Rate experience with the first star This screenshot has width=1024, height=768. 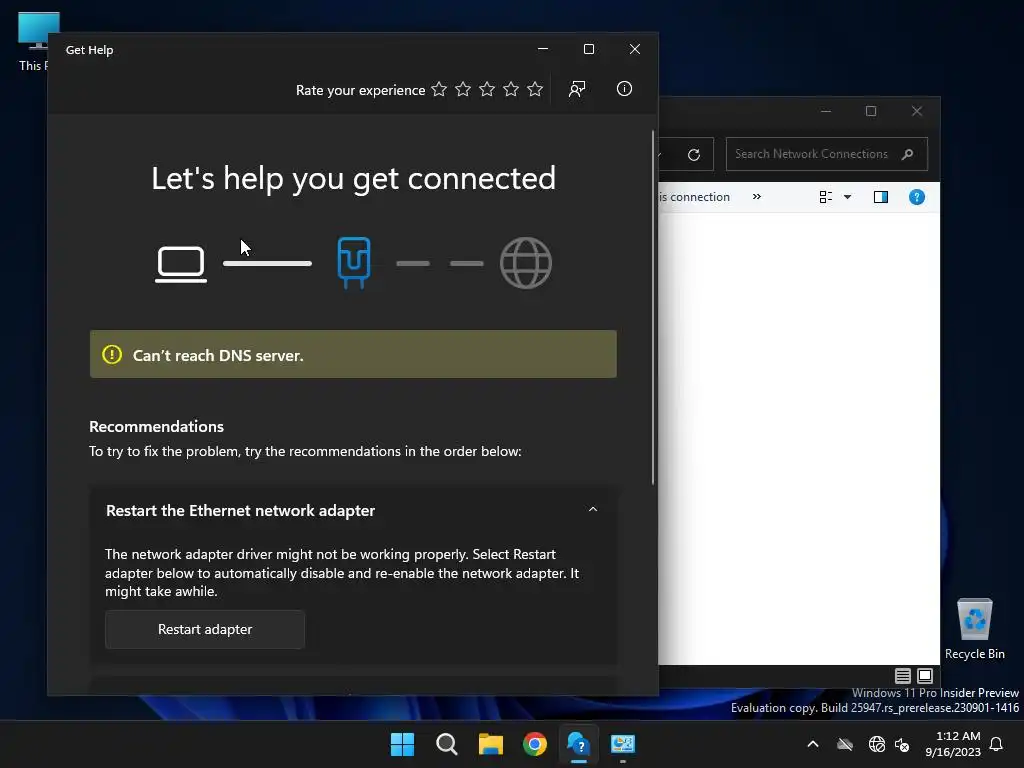coord(439,89)
